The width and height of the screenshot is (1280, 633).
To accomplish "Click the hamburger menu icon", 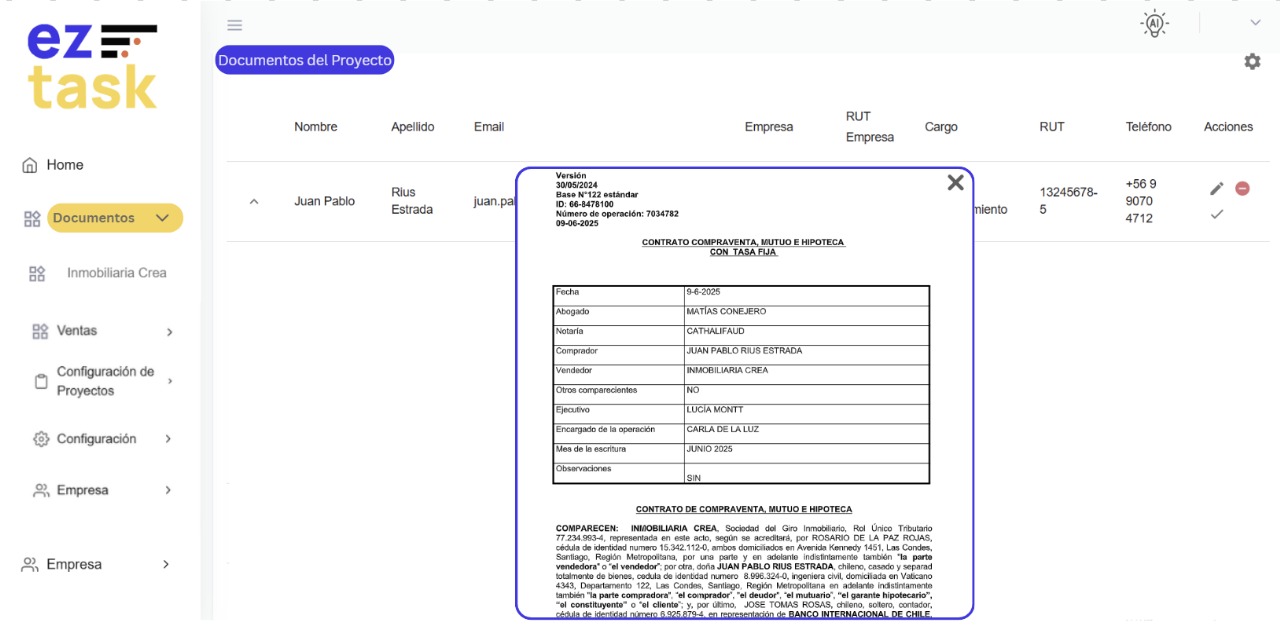I will pos(234,25).
